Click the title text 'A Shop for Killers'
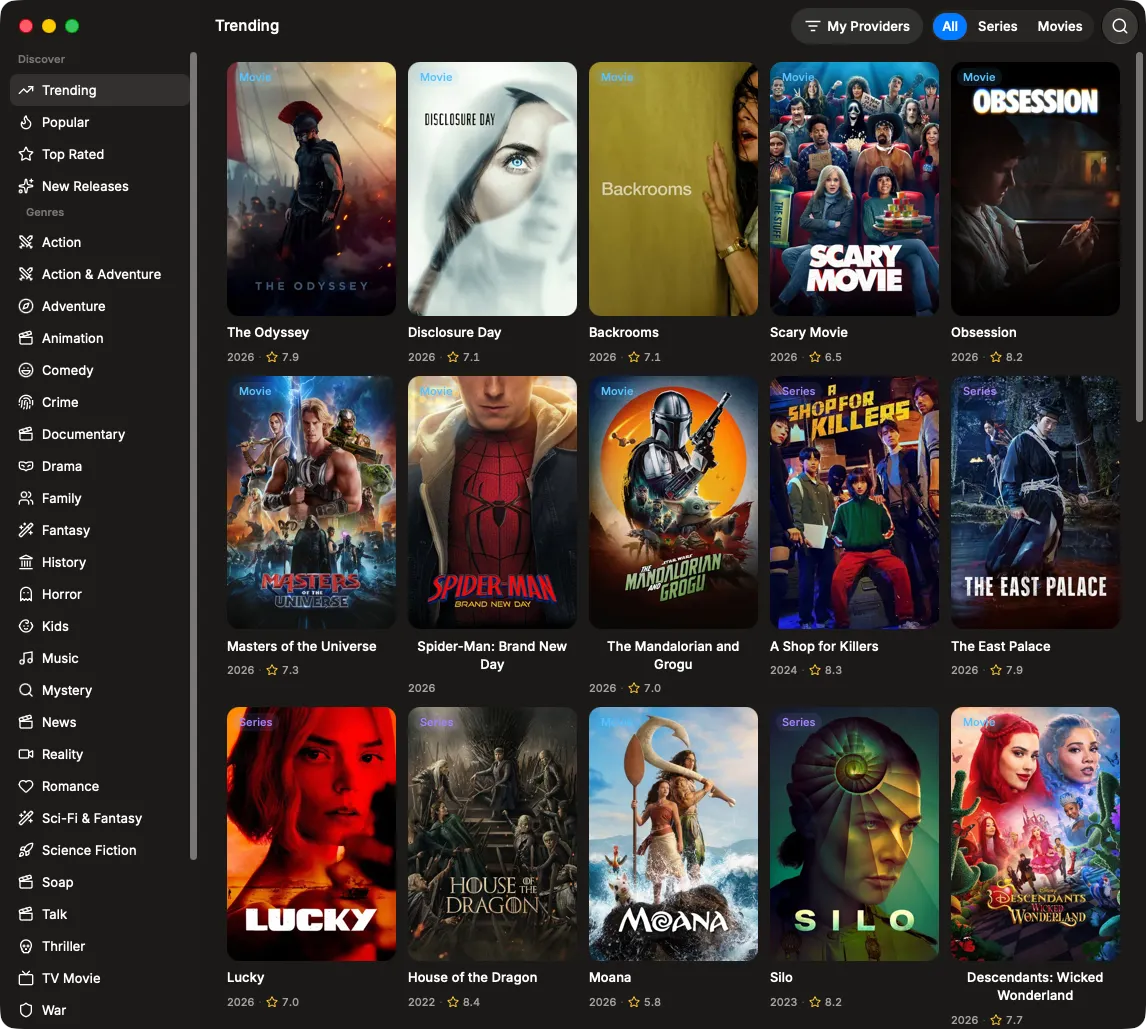Screen dimensions: 1146x1029 [824, 646]
